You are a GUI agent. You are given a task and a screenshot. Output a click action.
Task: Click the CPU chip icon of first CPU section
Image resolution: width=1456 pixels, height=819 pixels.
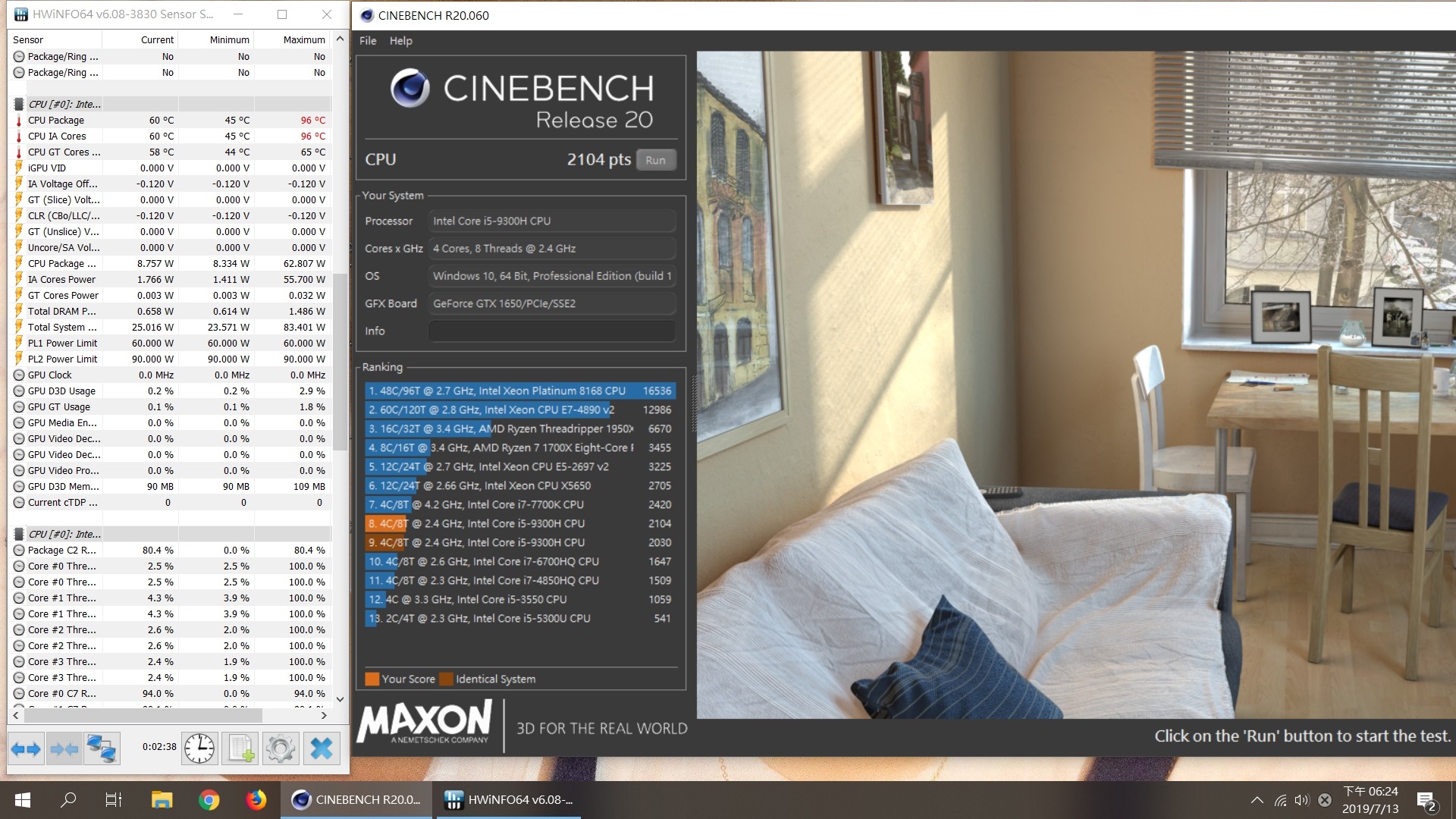click(19, 104)
